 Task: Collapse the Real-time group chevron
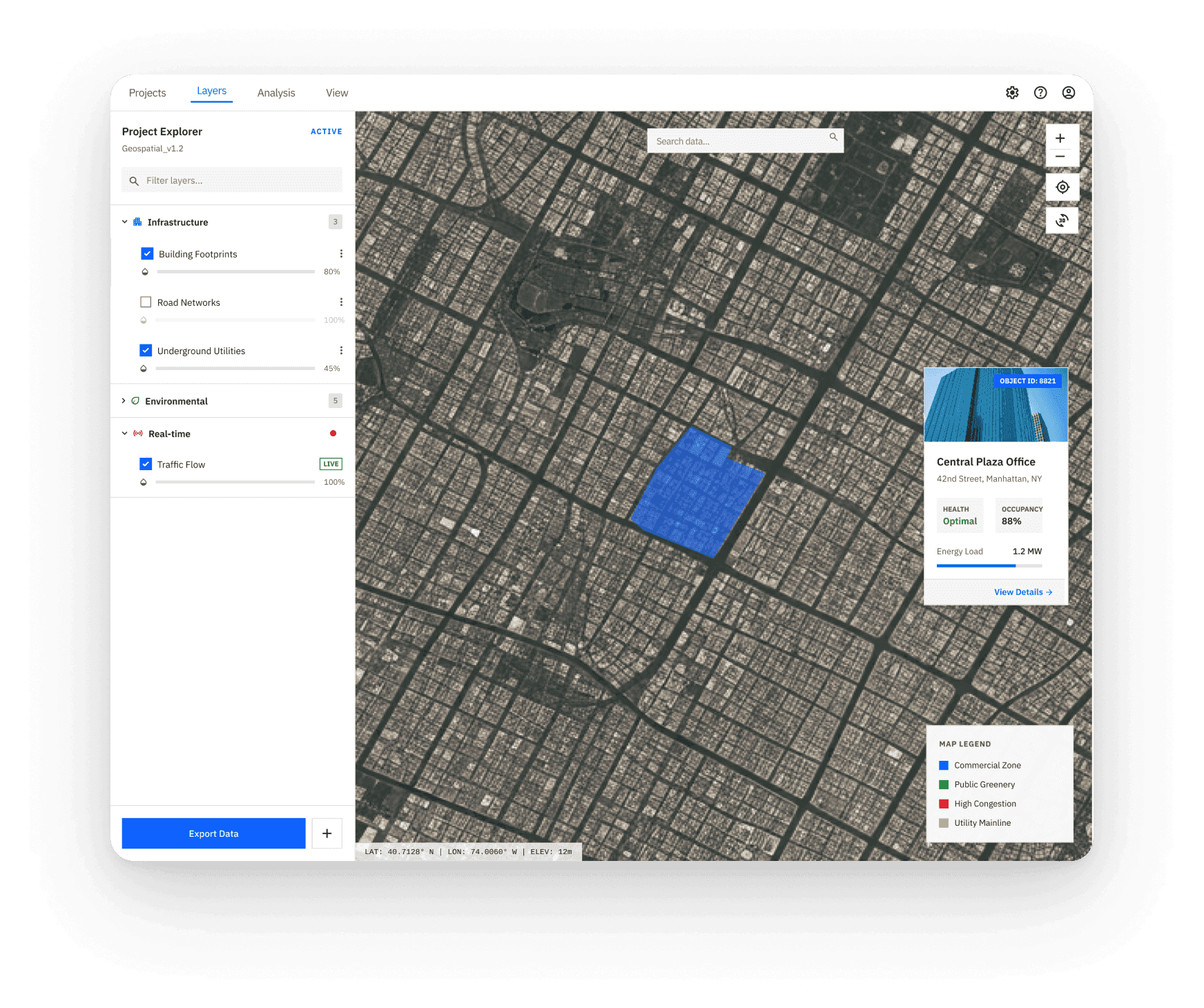point(124,434)
